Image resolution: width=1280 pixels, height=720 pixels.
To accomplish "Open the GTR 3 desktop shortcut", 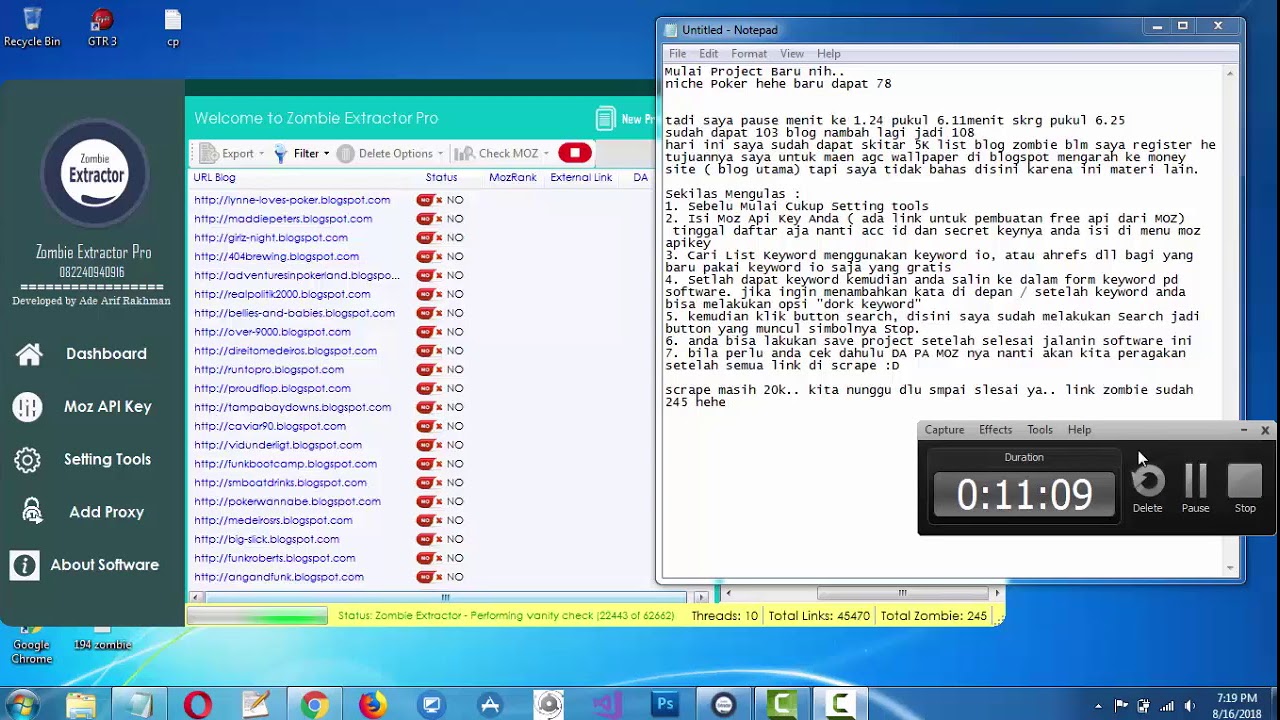I will pyautogui.click(x=102, y=28).
